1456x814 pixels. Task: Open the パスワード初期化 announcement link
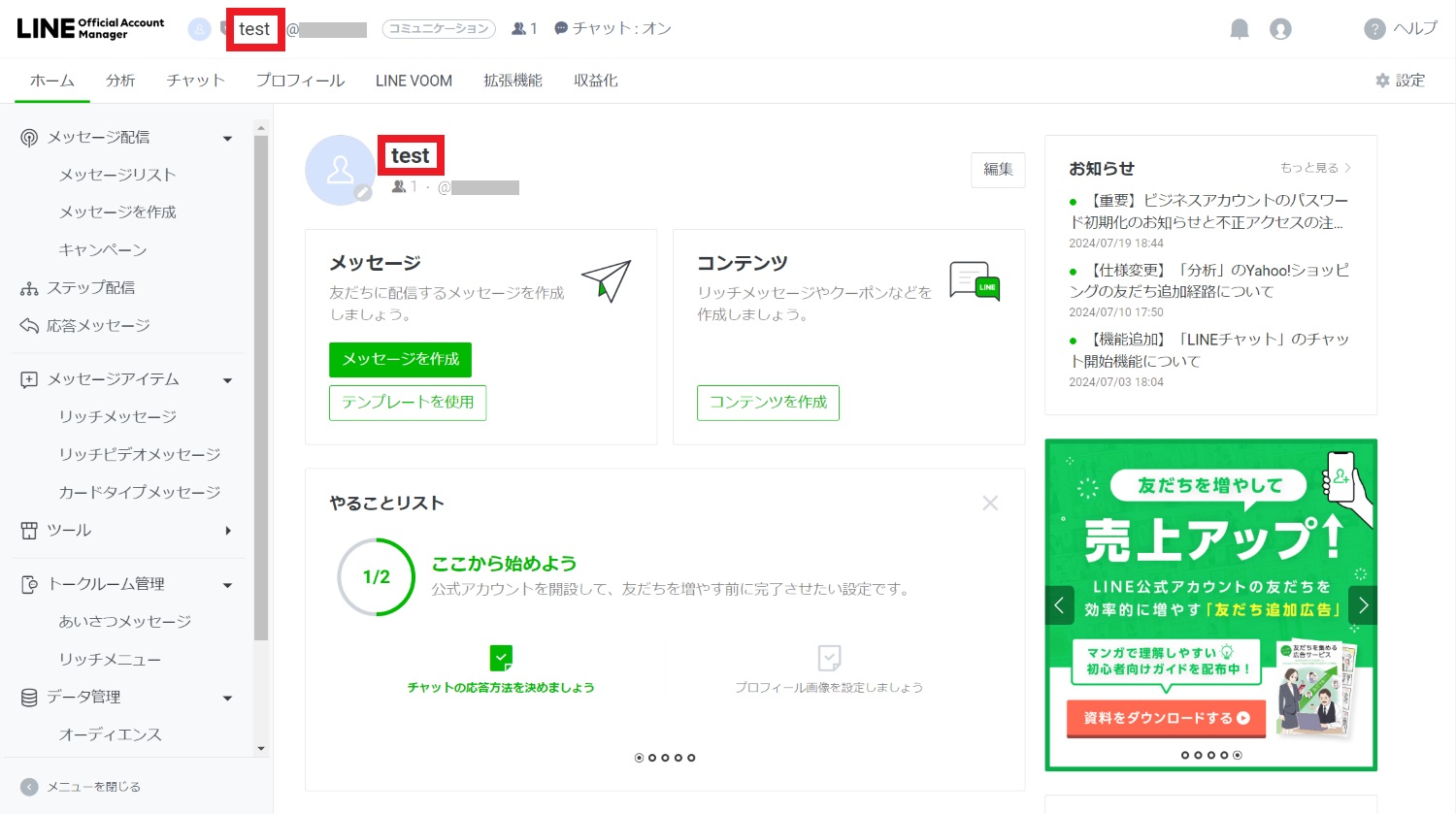pyautogui.click(x=1208, y=211)
